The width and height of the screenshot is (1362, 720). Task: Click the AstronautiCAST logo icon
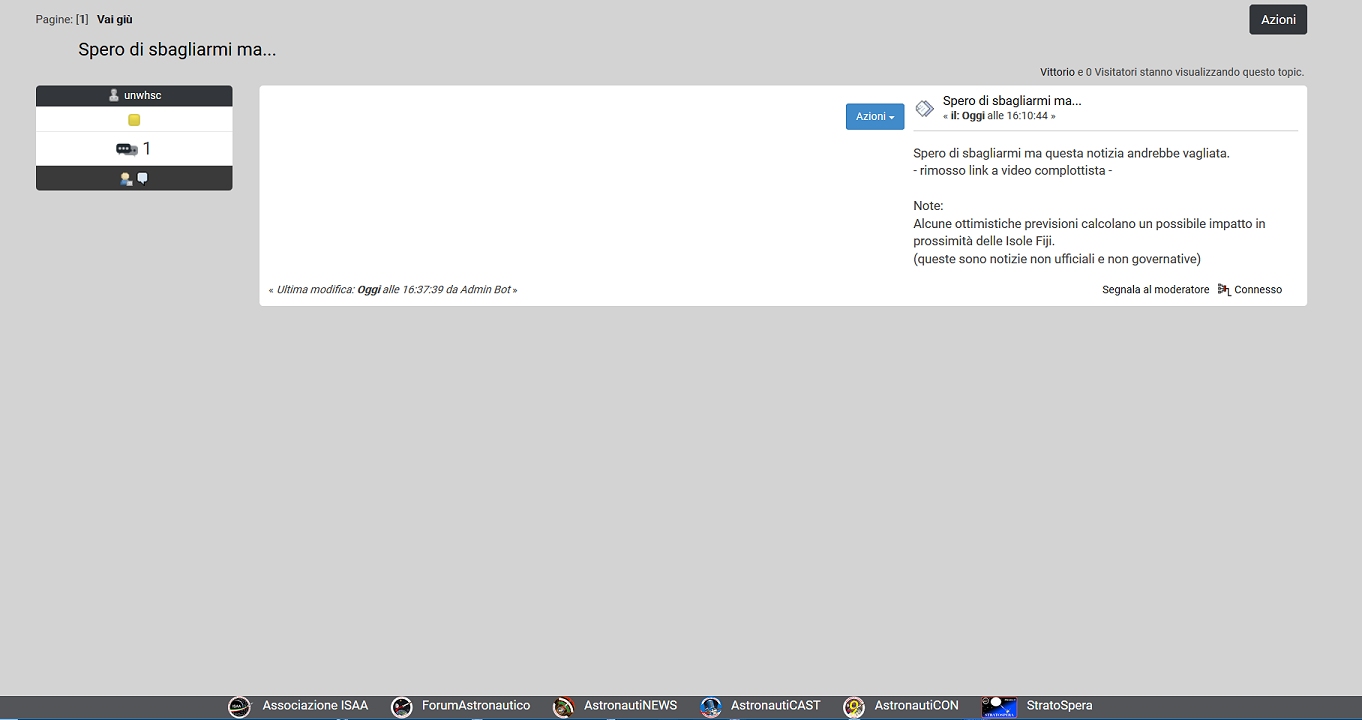click(711, 707)
